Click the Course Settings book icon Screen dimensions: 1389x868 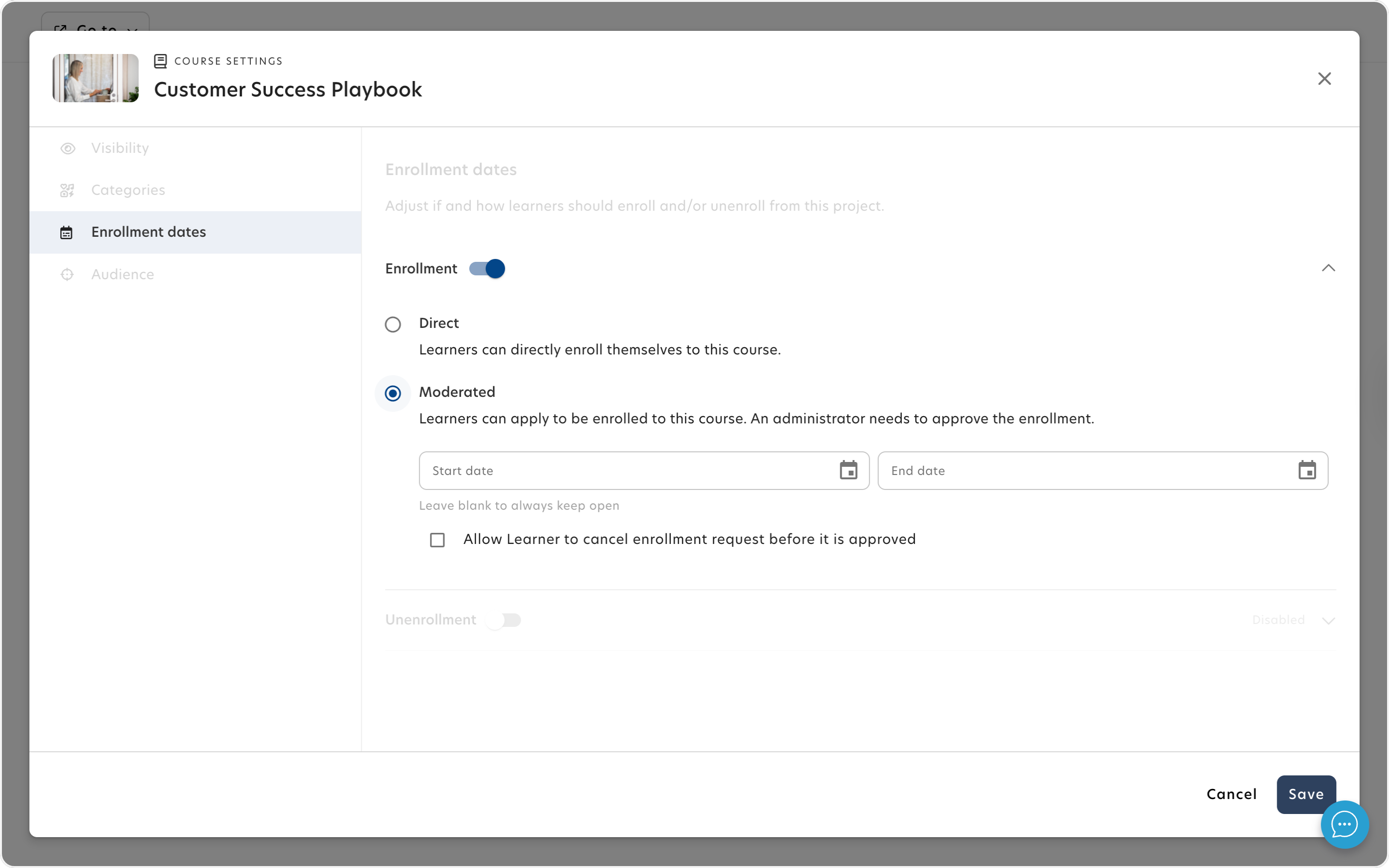tap(161, 61)
